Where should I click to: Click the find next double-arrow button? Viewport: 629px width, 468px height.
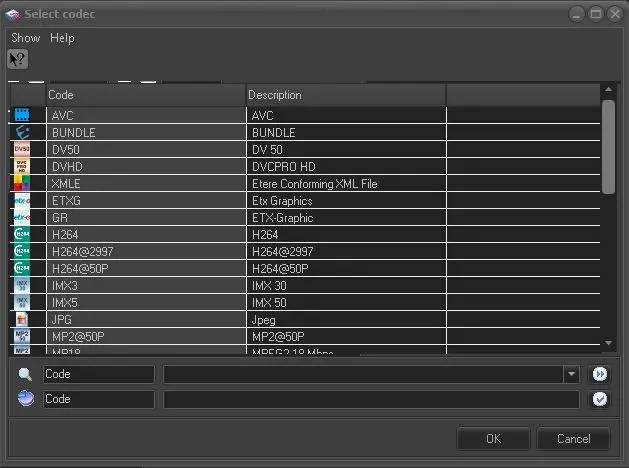click(x=600, y=374)
